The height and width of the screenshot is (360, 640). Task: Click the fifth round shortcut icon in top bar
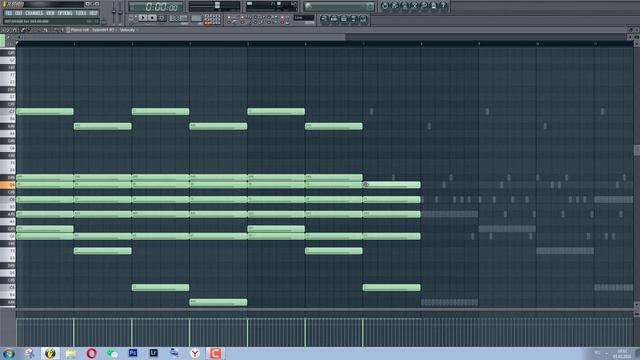[424, 6]
